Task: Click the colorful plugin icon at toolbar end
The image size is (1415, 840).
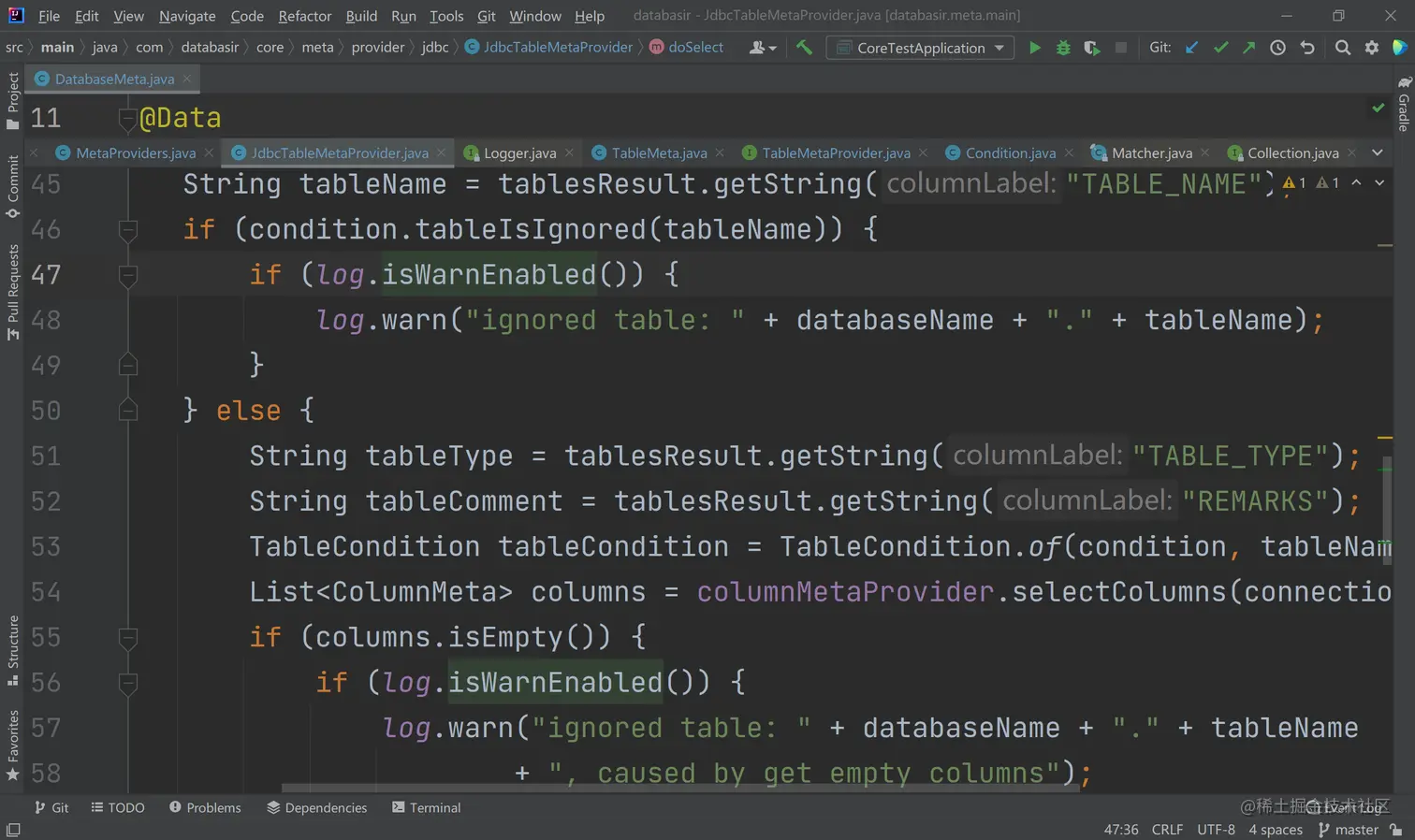Action: [1400, 48]
